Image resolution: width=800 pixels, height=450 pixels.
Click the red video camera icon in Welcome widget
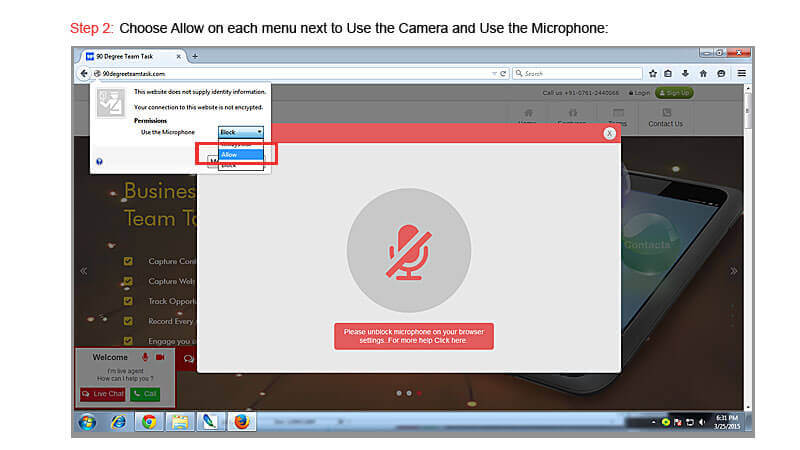click(x=160, y=357)
